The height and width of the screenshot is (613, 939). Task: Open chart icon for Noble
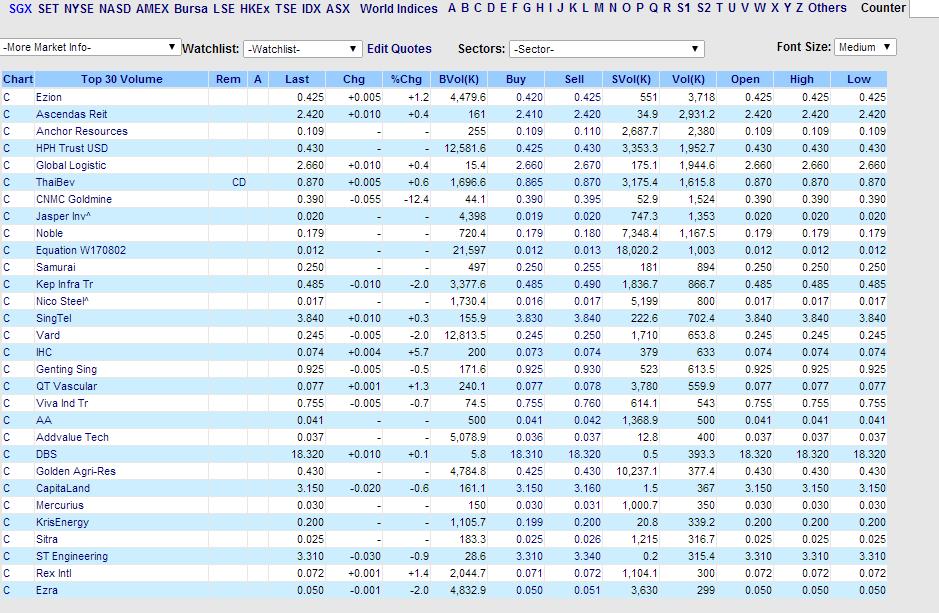tap(7, 233)
